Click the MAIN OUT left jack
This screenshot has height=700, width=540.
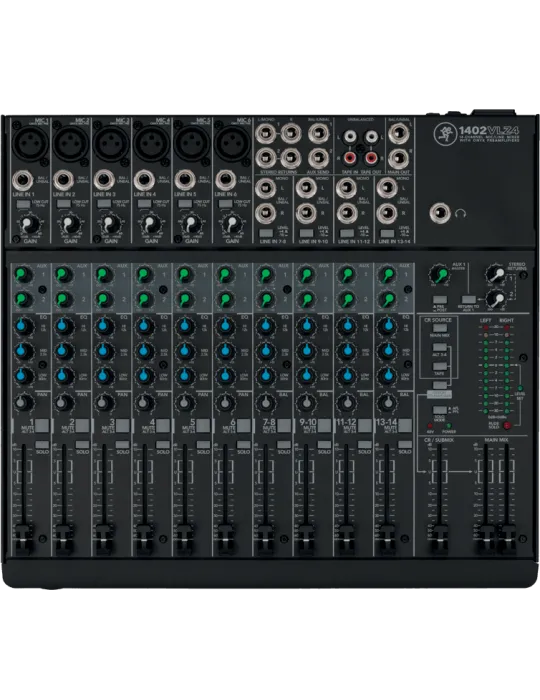[x=399, y=133]
